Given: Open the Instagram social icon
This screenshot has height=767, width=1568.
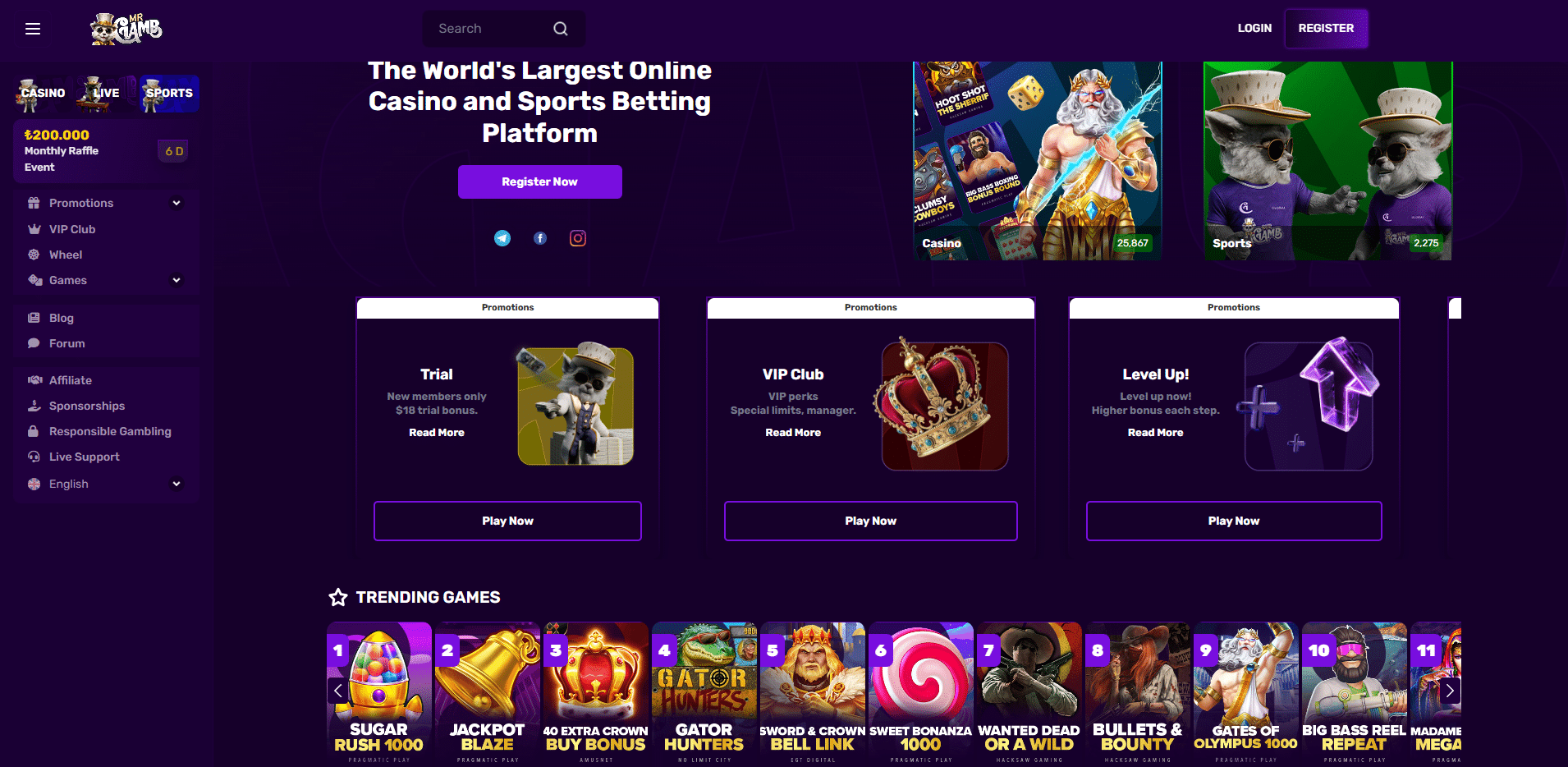Looking at the screenshot, I should pos(578,238).
